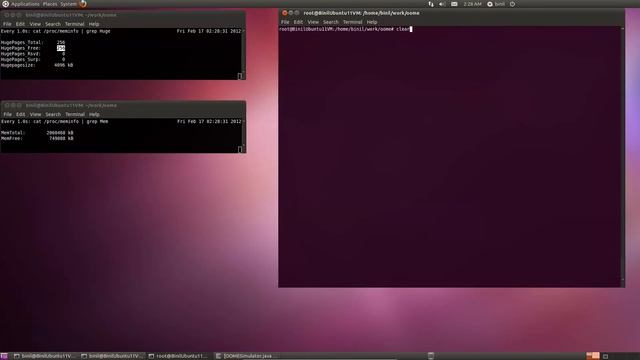Open Search menu in Mem grep terminal
Image resolution: width=640 pixels, height=360 pixels.
53,115
